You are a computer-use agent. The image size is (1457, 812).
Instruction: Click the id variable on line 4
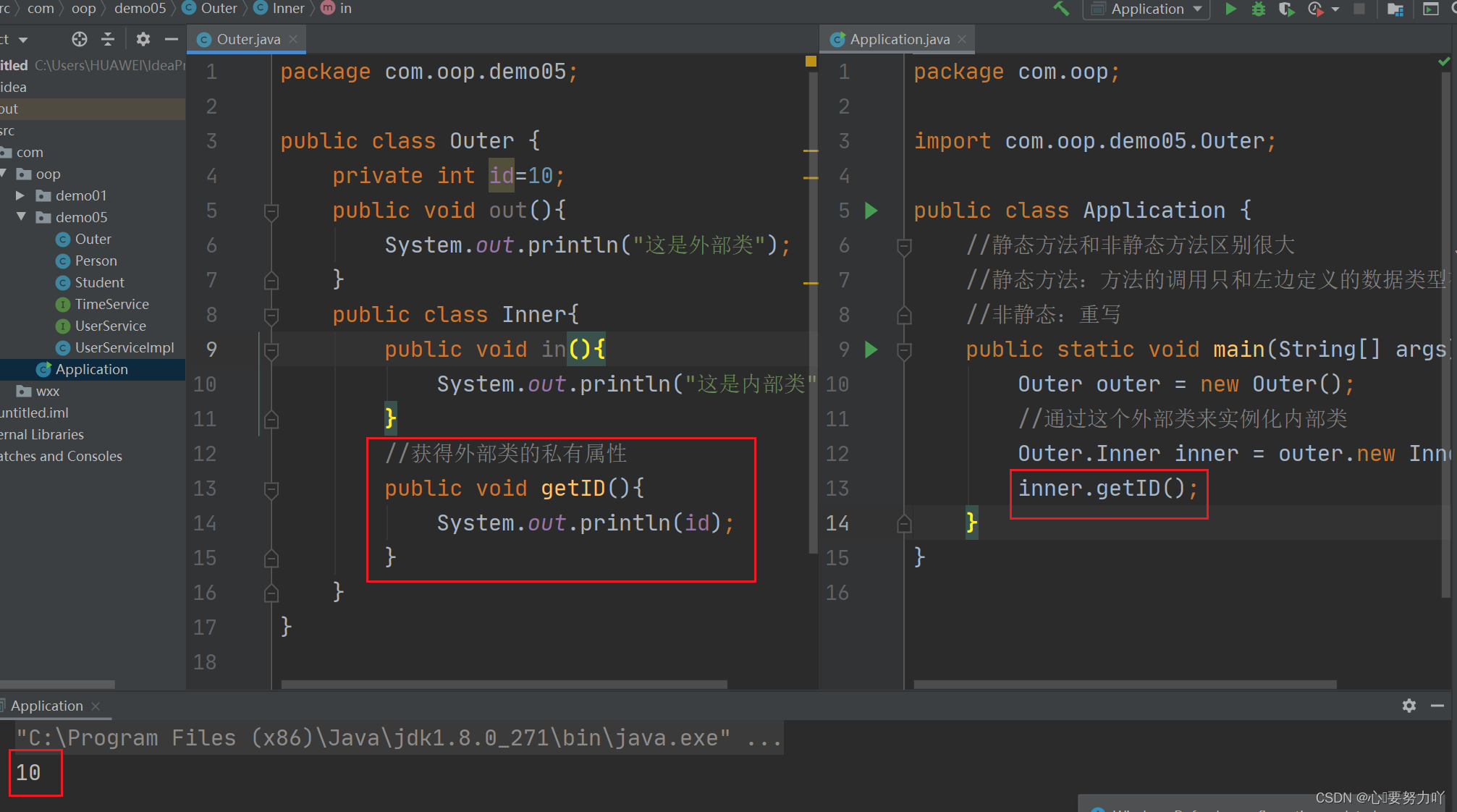coord(501,176)
